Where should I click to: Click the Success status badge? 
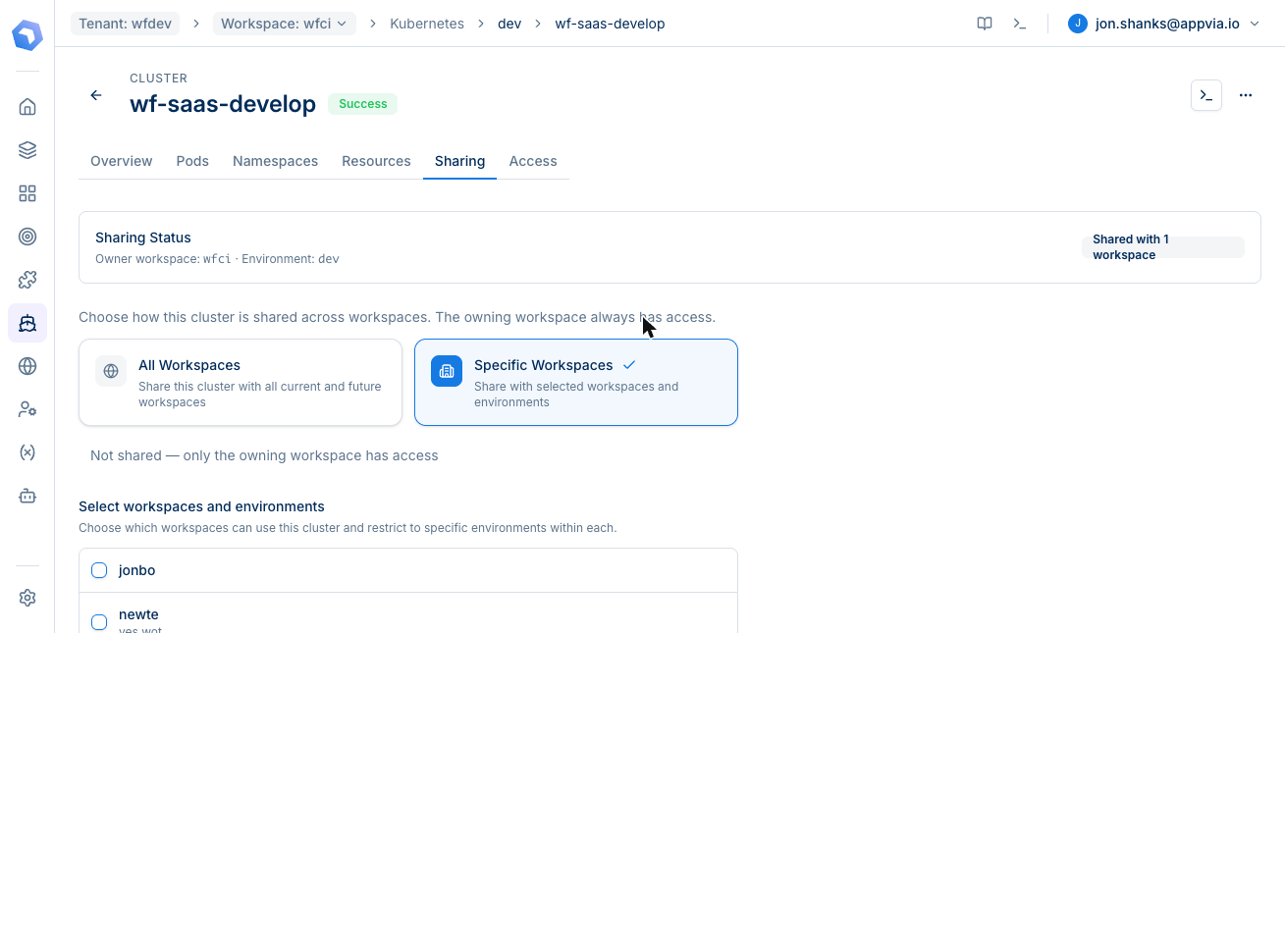point(363,104)
